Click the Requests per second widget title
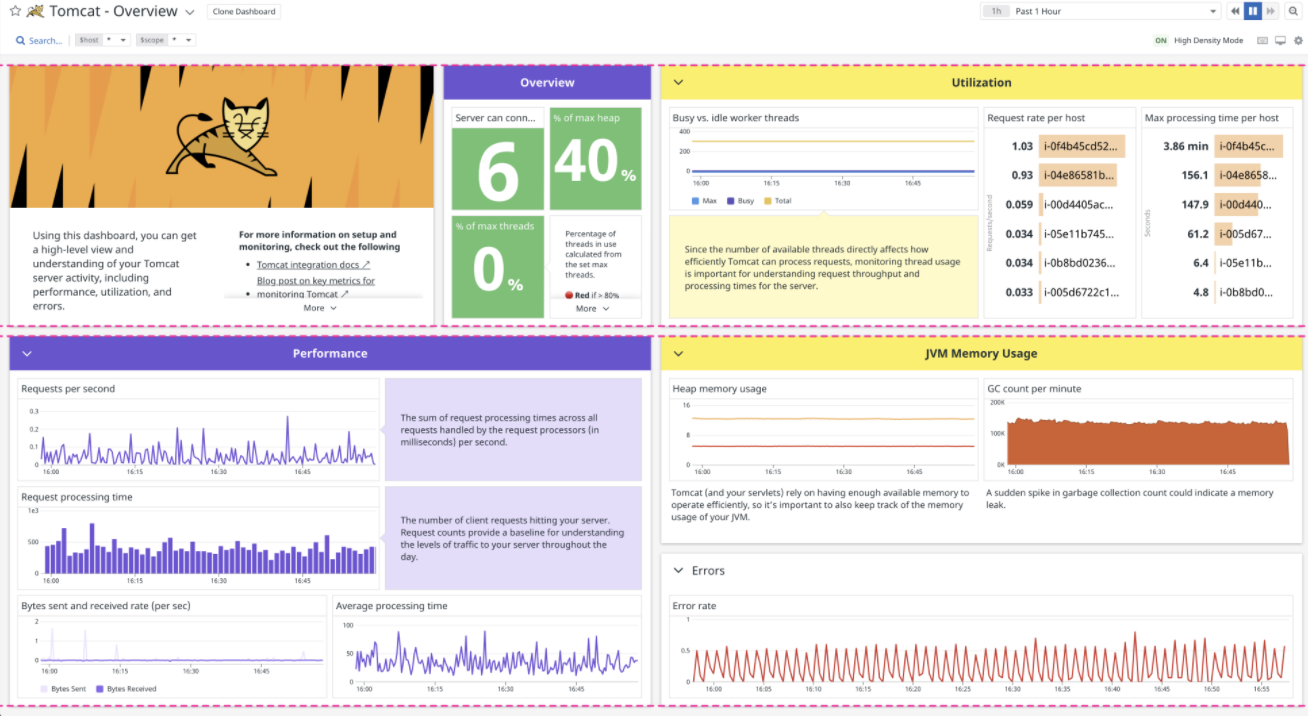The height and width of the screenshot is (716, 1308). (68, 389)
